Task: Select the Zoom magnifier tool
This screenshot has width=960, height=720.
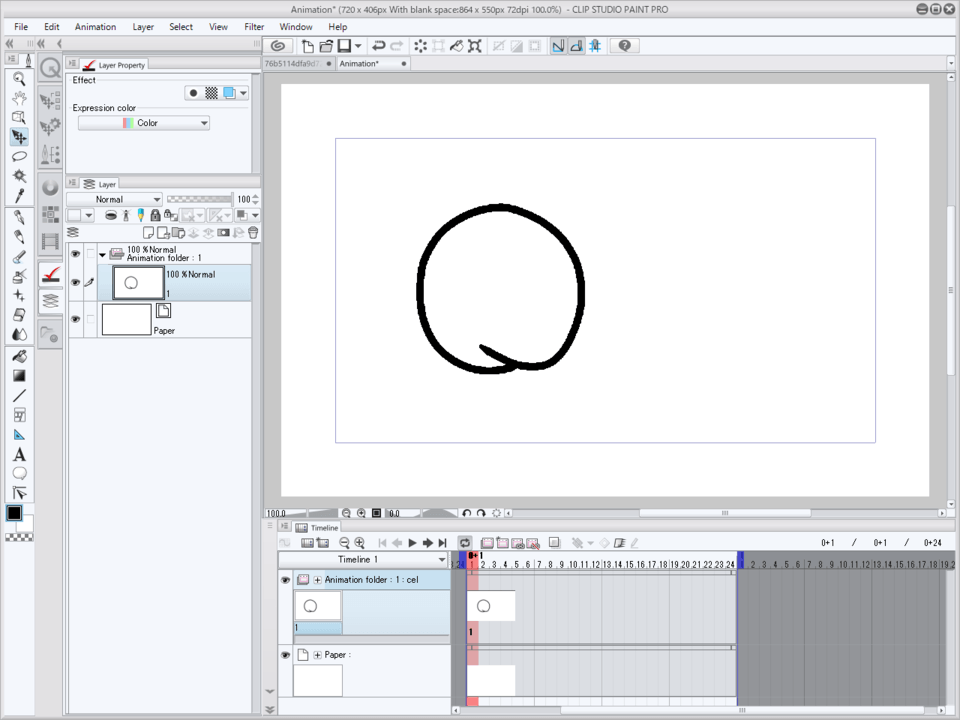Action: click(x=19, y=78)
